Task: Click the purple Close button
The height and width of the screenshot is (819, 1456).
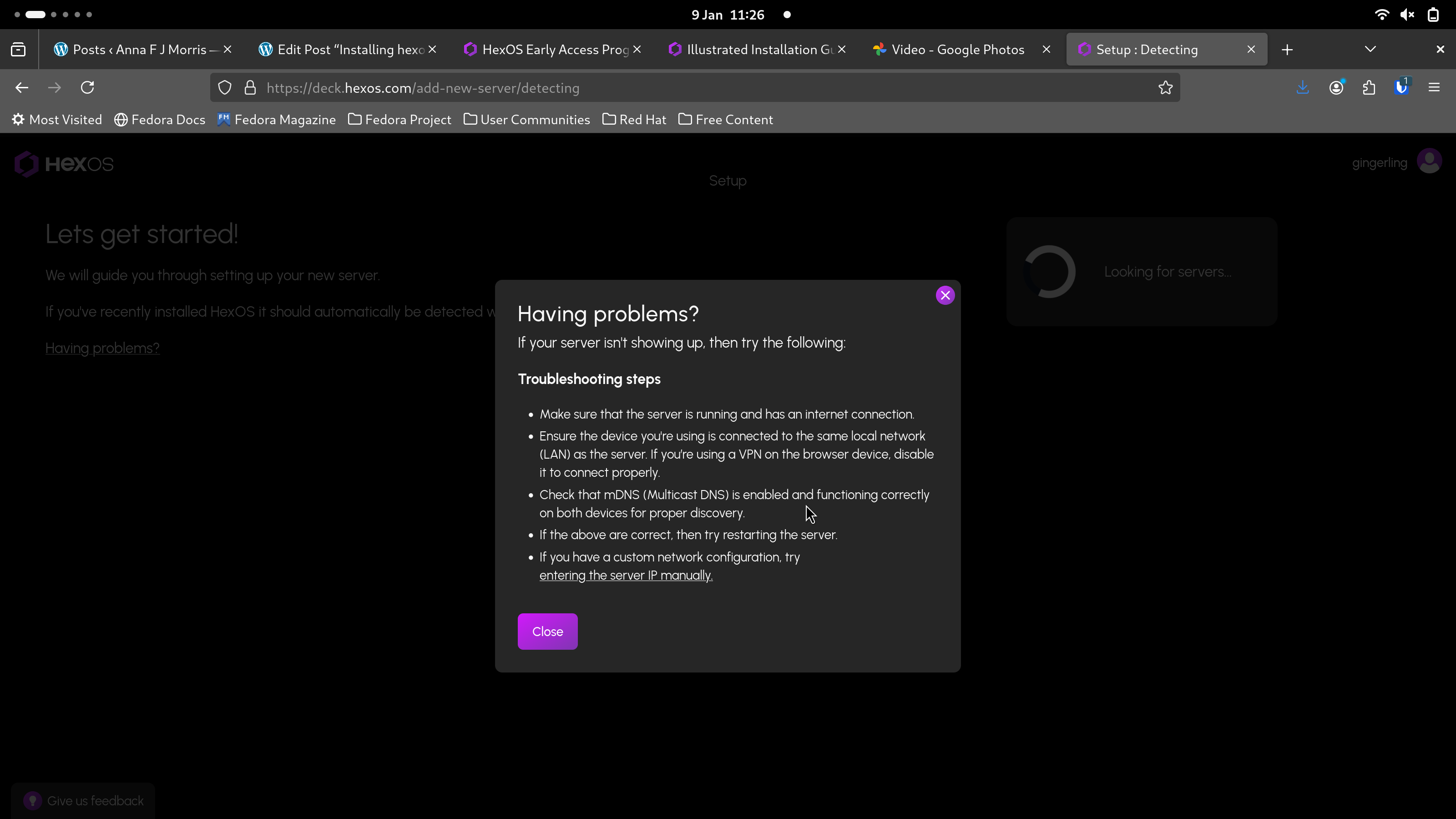Action: coord(547,632)
